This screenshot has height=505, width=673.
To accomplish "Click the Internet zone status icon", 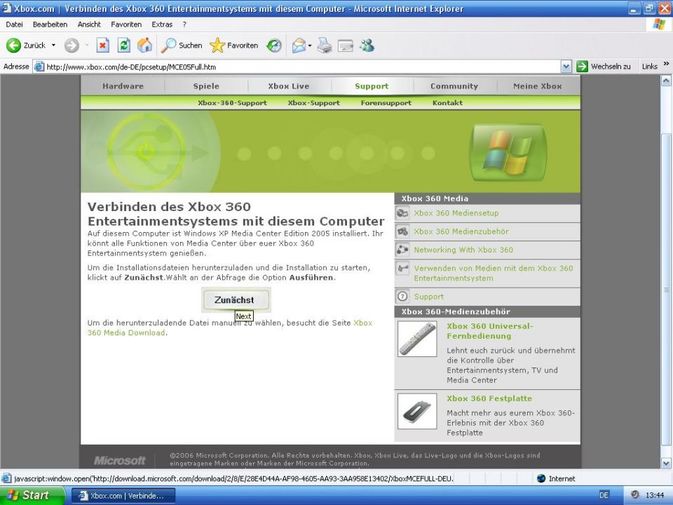I will (542, 478).
